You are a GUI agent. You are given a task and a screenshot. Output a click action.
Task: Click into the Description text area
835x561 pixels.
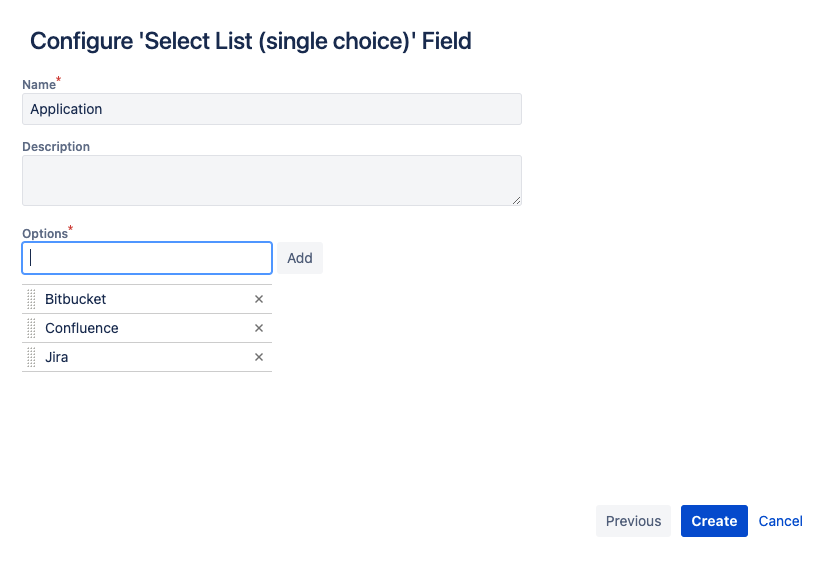[x=272, y=180]
